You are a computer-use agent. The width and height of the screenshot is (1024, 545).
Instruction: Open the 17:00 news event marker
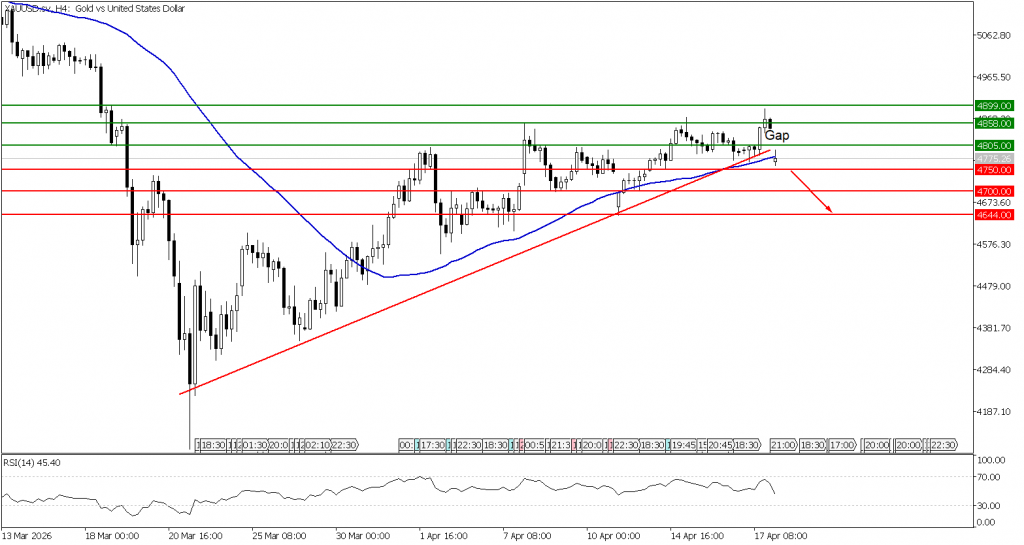843,444
